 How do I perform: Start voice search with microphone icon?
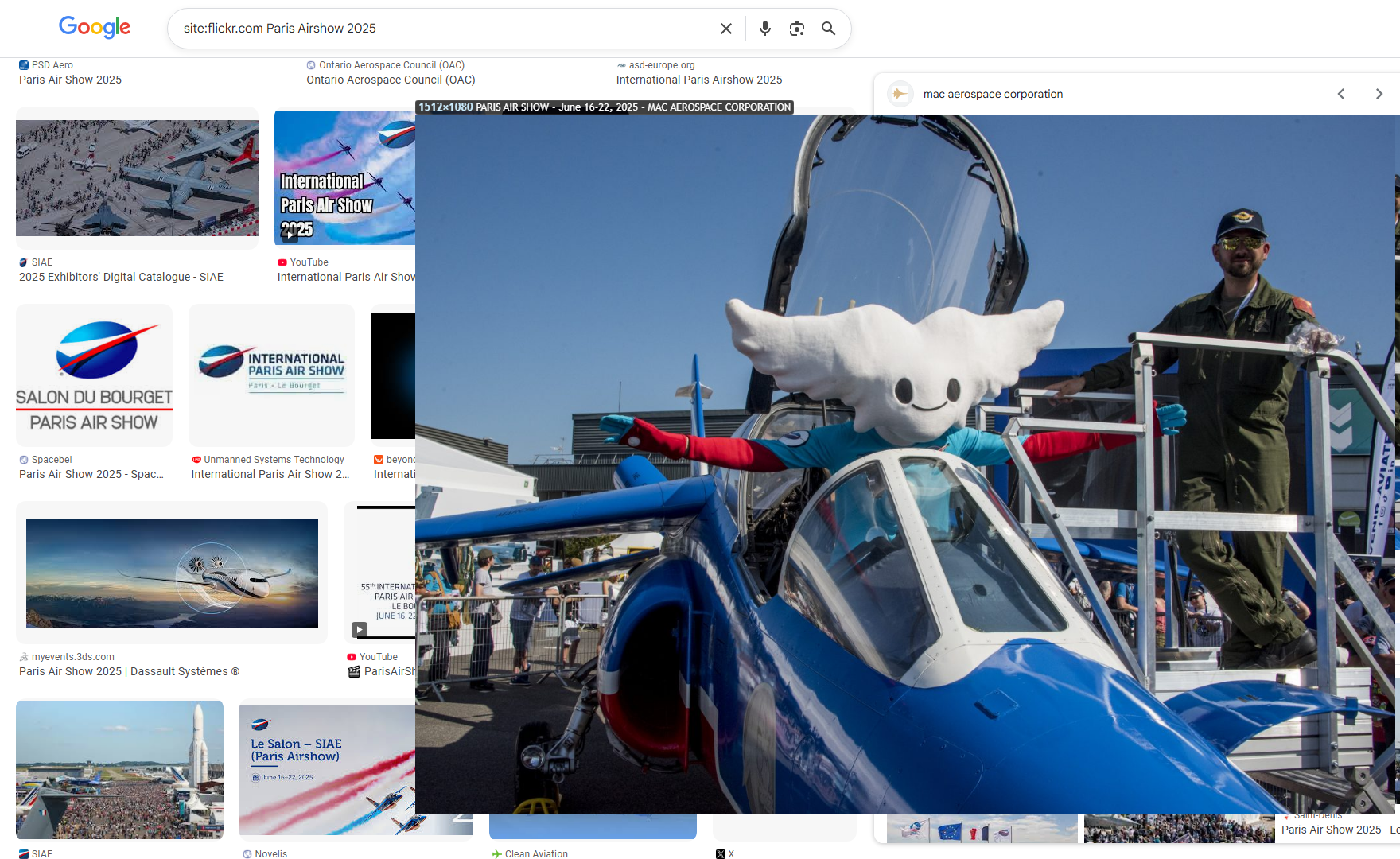click(764, 29)
